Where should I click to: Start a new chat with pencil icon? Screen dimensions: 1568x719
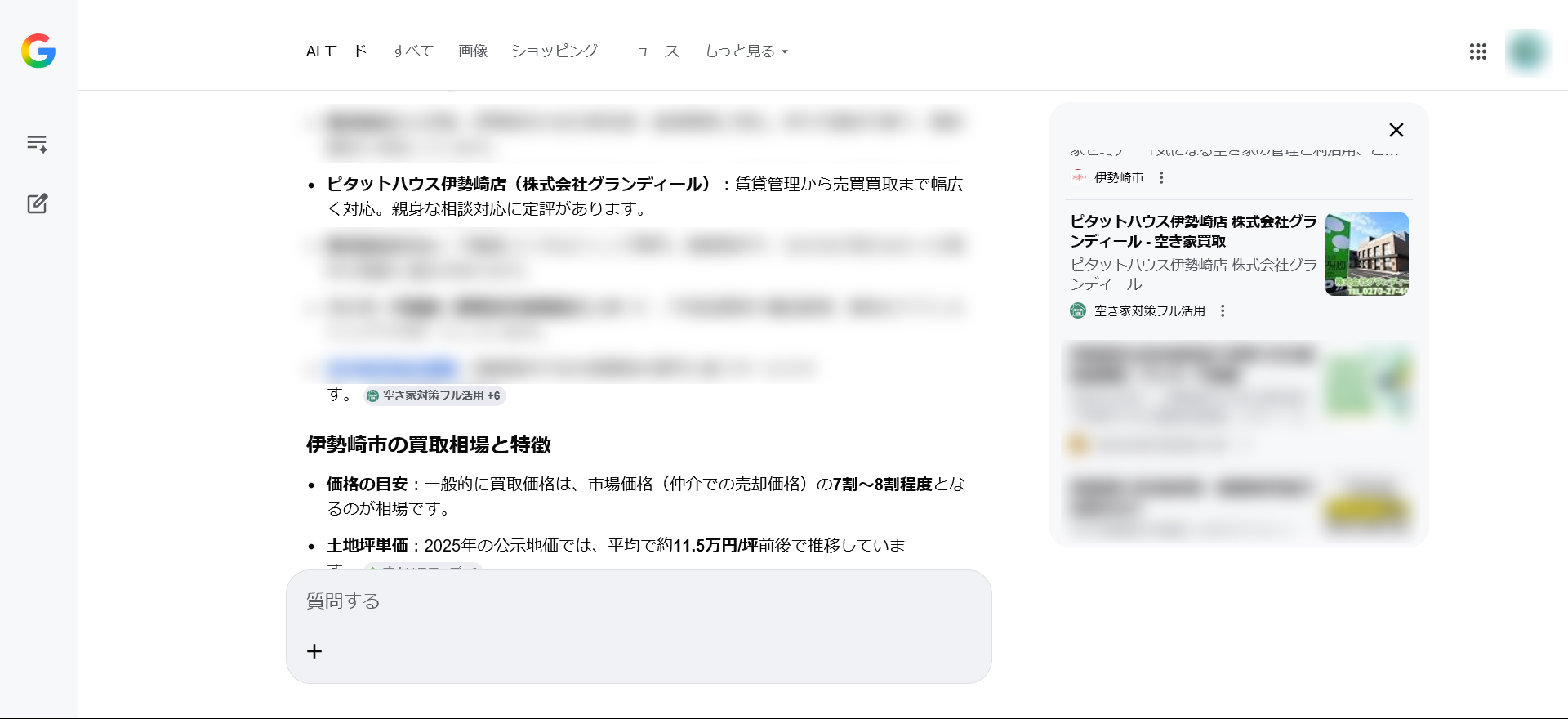tap(38, 203)
